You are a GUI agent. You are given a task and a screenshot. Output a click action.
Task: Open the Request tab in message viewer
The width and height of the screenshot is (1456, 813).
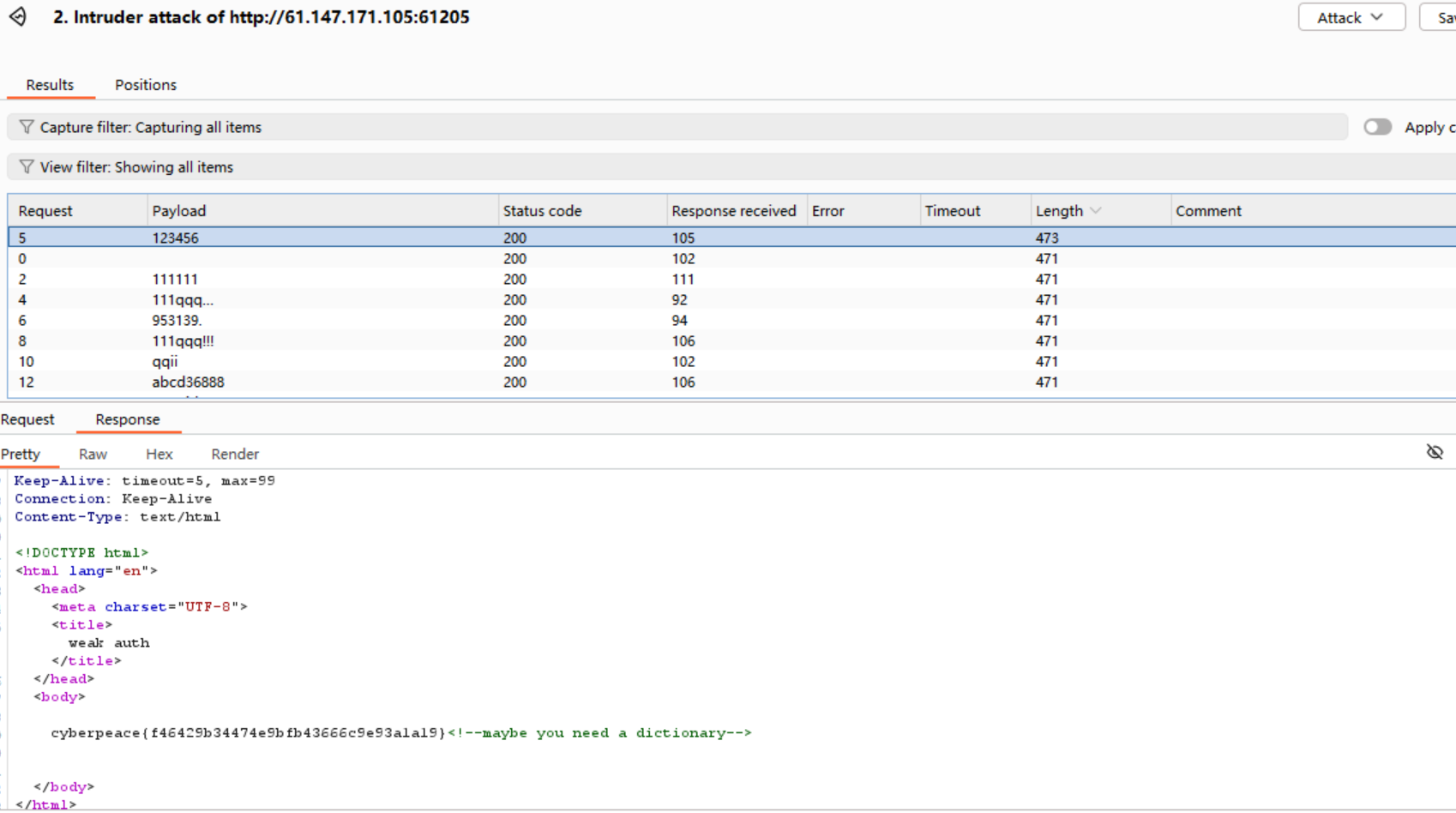[27, 419]
